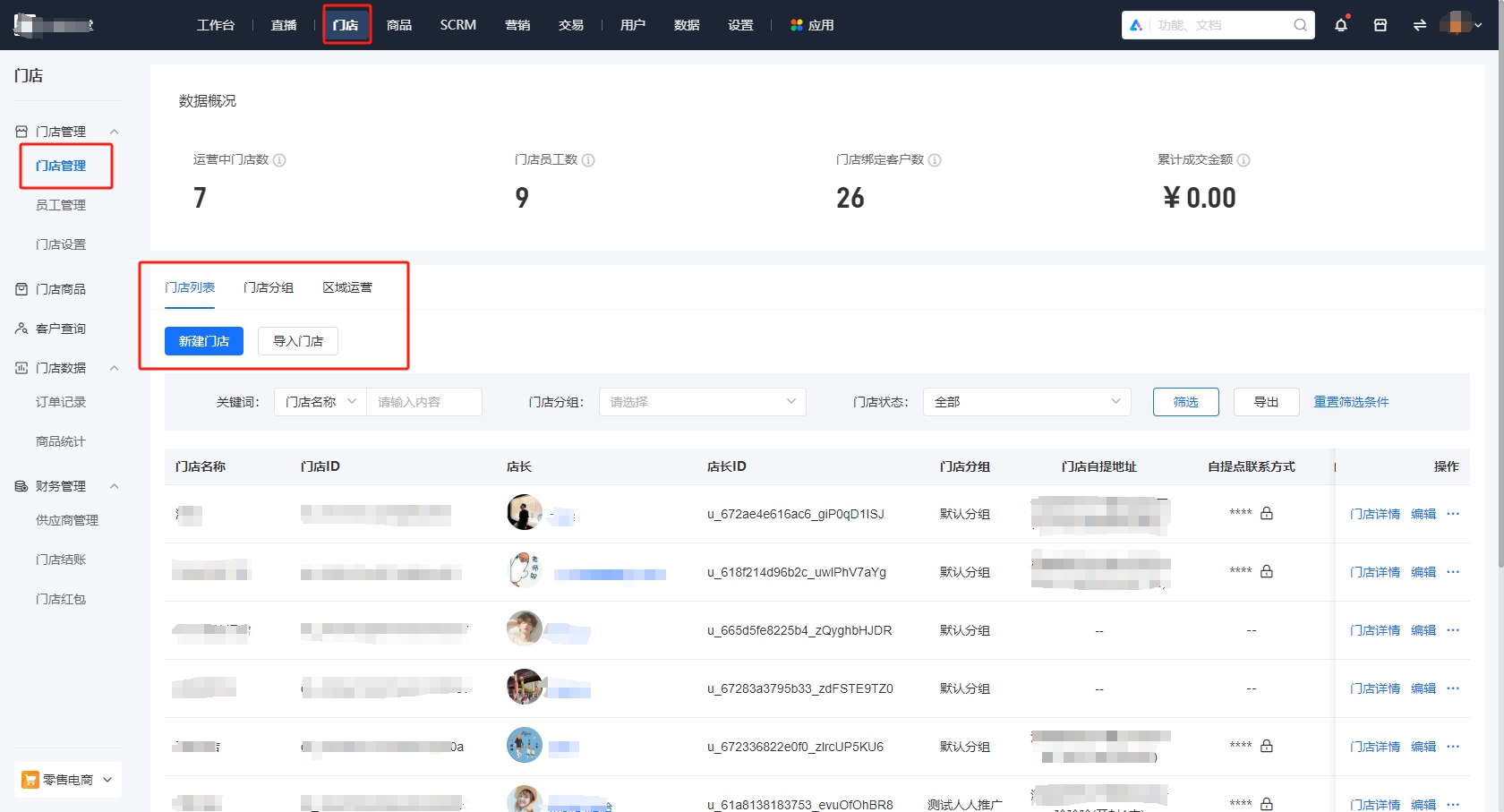Reveal masked contact on last row padlock
The height and width of the screenshot is (812, 1504).
(x=1266, y=804)
